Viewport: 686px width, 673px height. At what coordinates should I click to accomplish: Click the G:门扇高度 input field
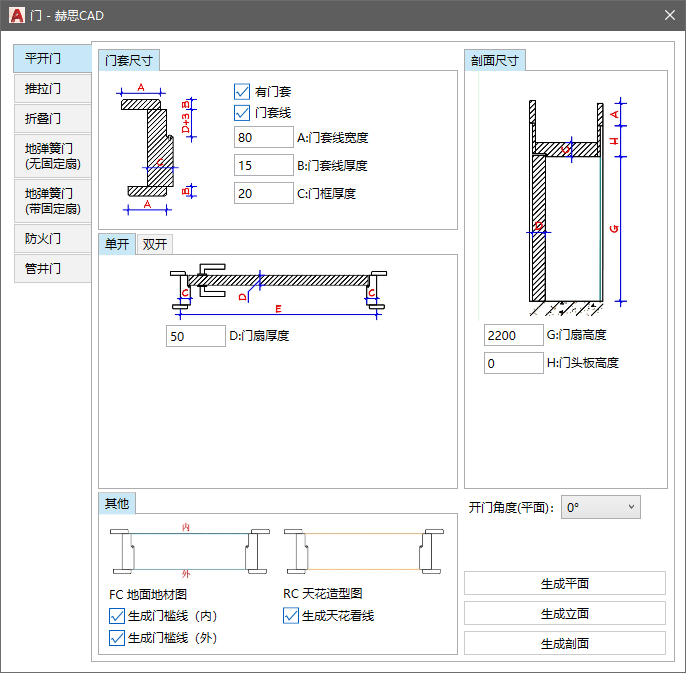click(514, 335)
